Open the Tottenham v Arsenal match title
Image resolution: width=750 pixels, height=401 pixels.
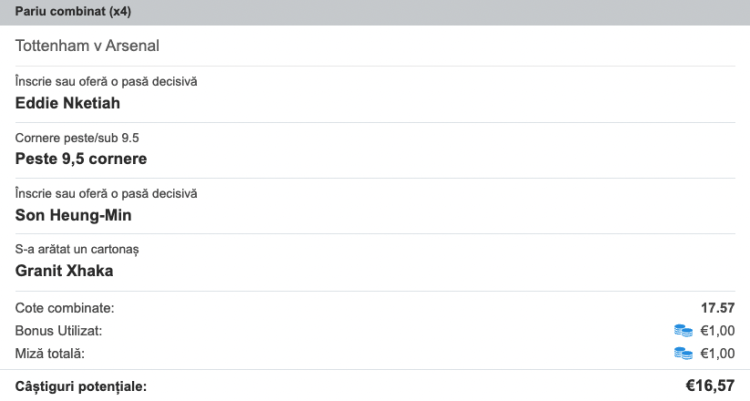click(x=87, y=46)
